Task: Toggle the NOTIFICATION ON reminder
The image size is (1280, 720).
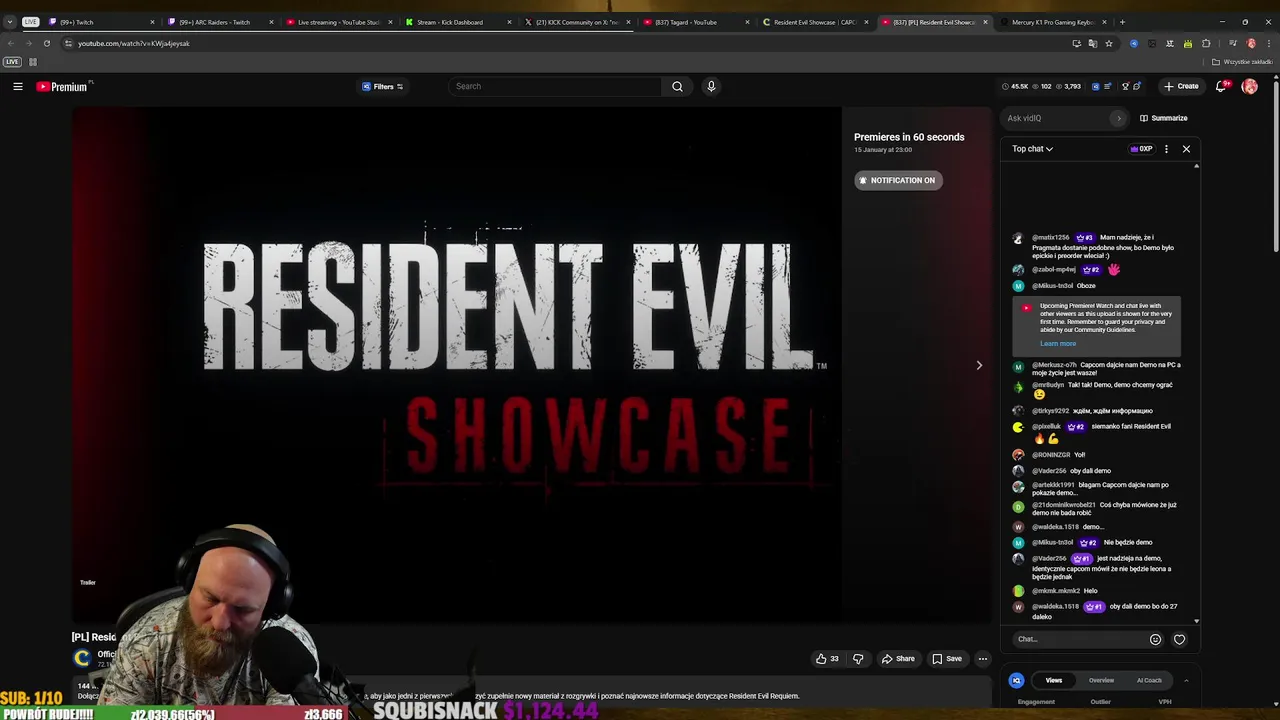Action: 896,180
